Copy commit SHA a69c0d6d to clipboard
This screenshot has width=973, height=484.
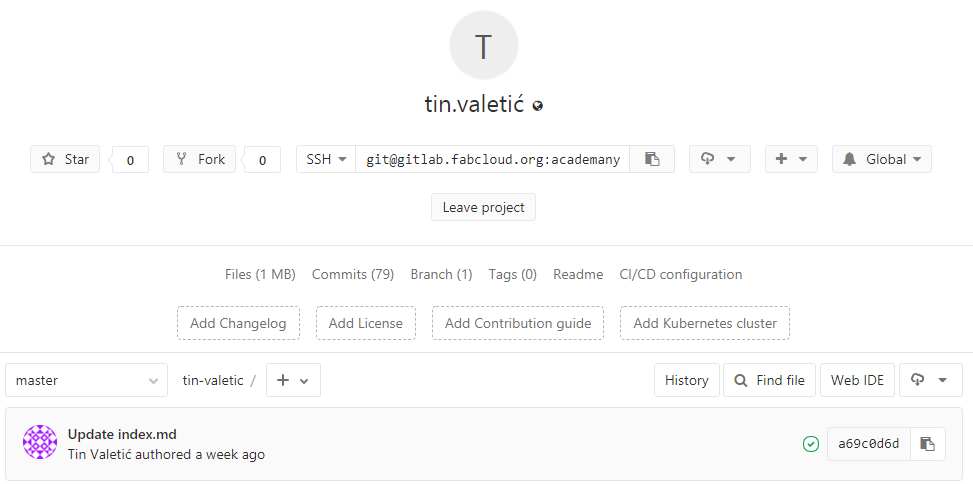coord(927,444)
